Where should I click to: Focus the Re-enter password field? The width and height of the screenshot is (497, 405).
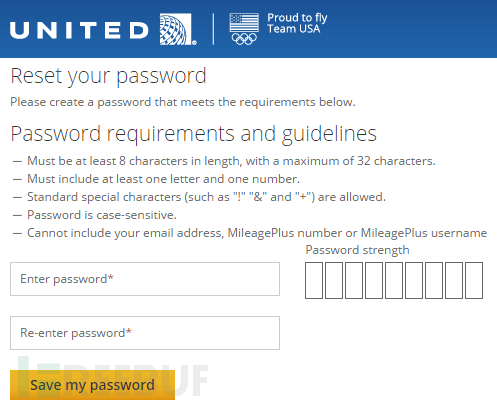click(145, 333)
